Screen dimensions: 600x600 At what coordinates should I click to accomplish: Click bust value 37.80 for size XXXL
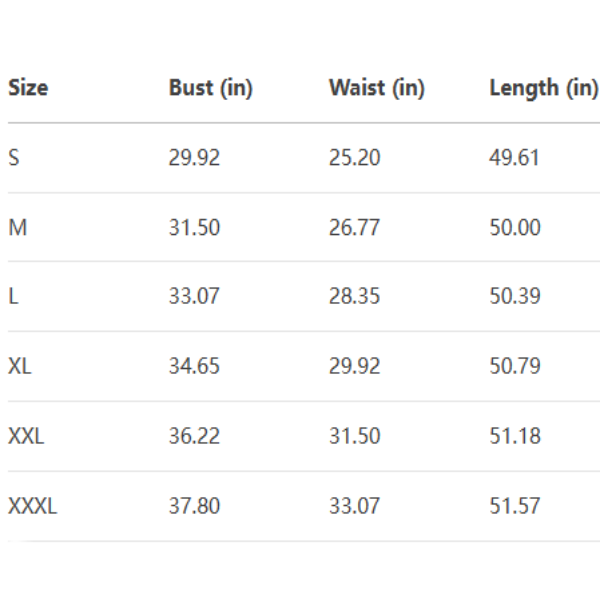194,506
